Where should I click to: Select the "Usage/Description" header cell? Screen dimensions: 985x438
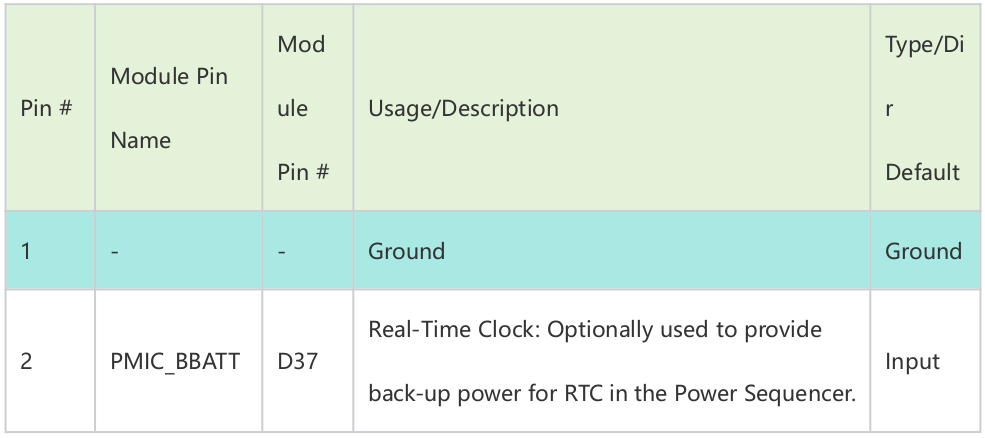(463, 108)
